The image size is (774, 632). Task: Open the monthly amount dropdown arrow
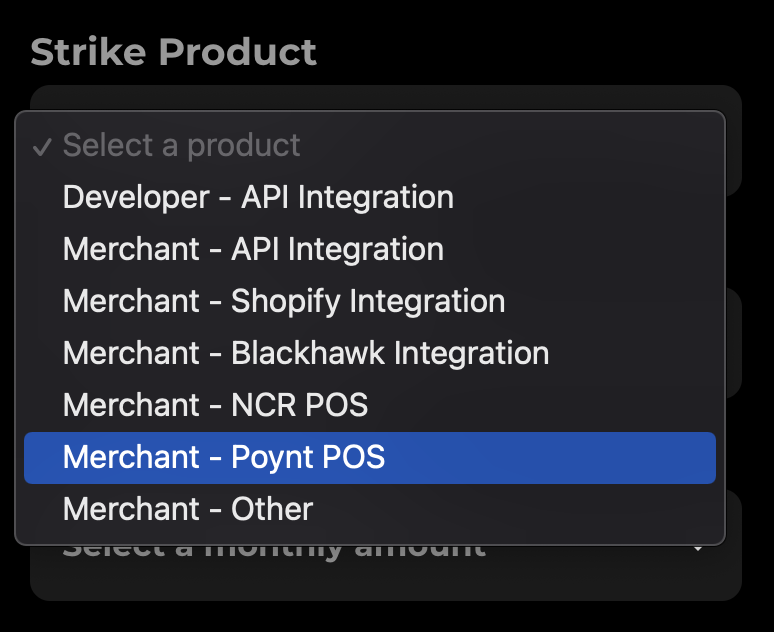pyautogui.click(x=697, y=549)
